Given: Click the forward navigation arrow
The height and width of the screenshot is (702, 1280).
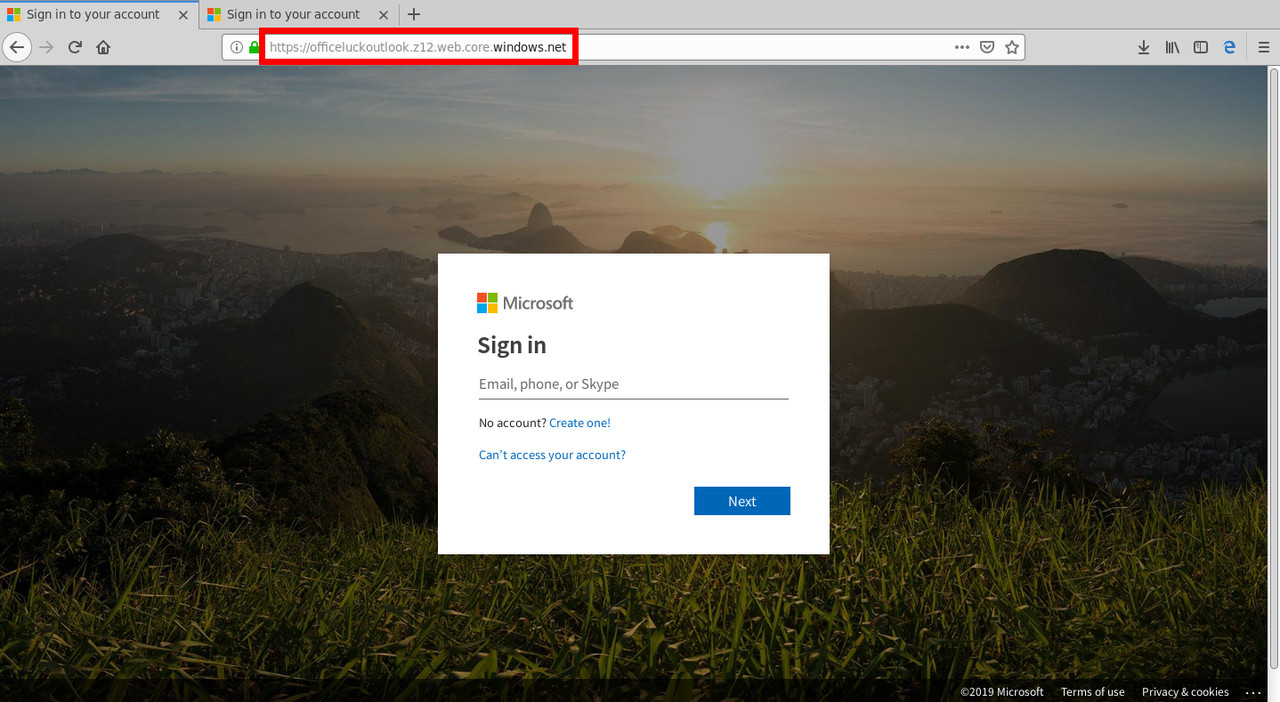Looking at the screenshot, I should coord(46,47).
